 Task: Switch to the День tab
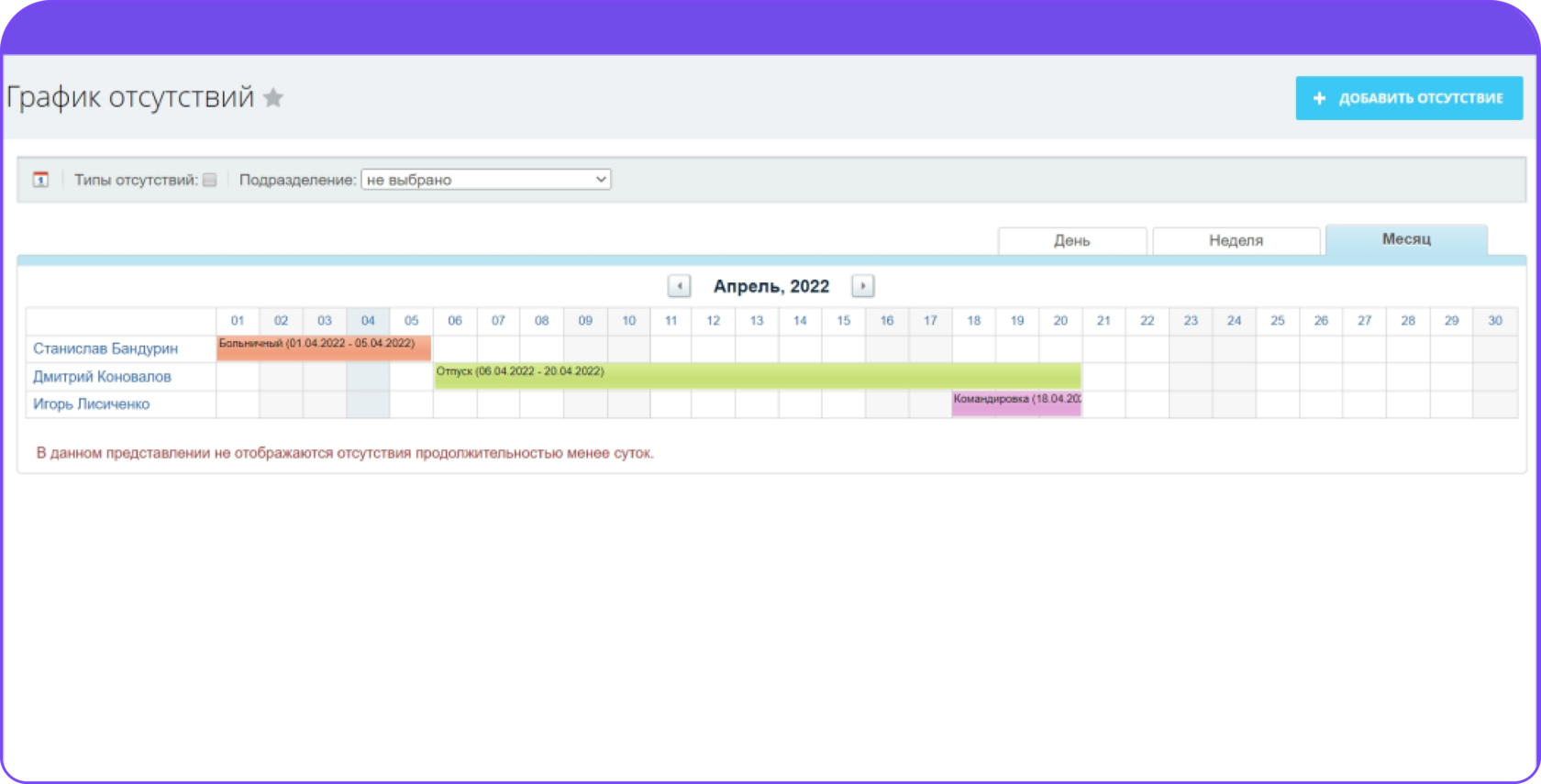click(1072, 240)
